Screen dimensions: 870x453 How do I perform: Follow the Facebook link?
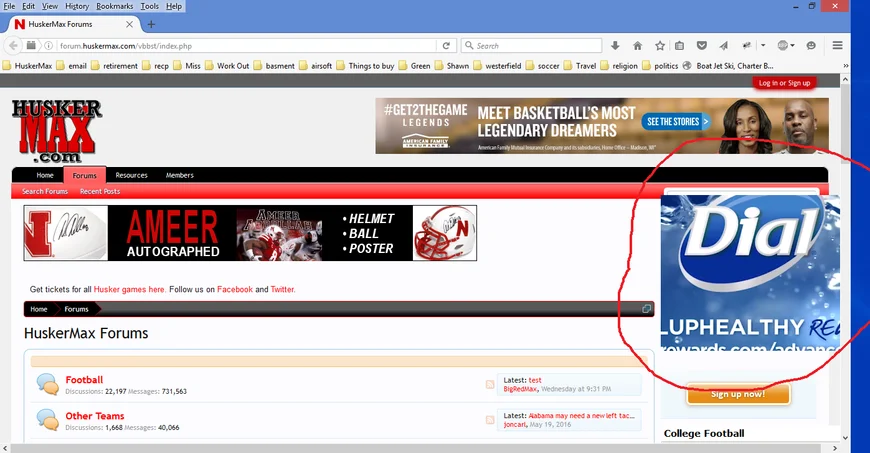tap(235, 289)
